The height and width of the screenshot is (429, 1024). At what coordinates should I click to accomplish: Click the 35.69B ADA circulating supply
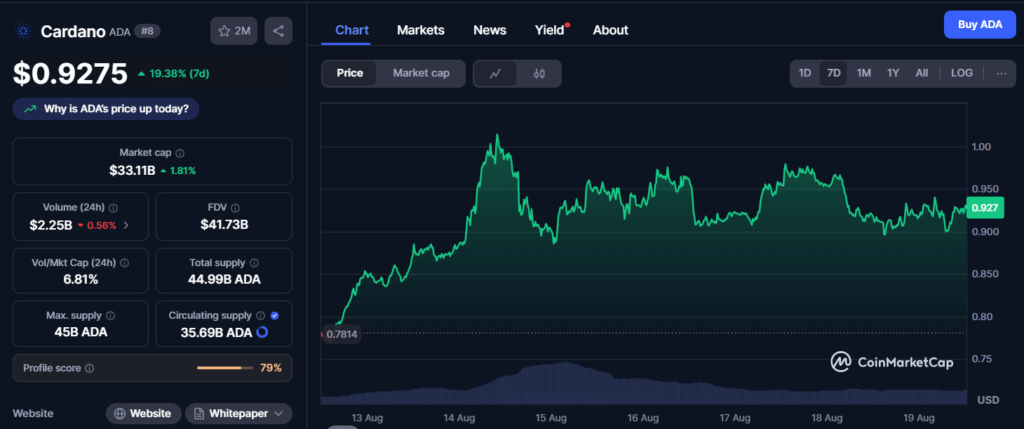[216, 332]
